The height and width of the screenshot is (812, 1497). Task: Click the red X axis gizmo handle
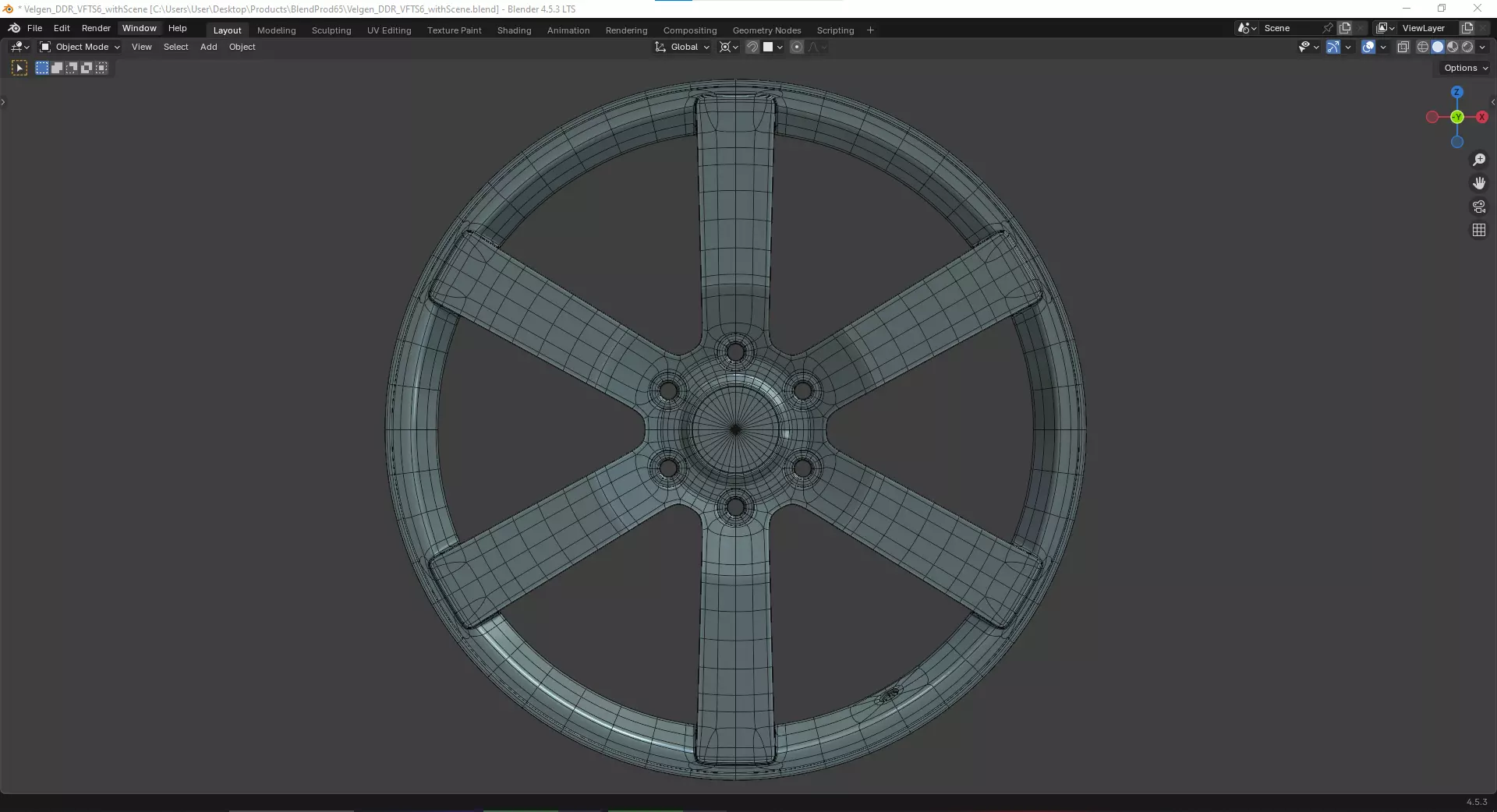1481,117
